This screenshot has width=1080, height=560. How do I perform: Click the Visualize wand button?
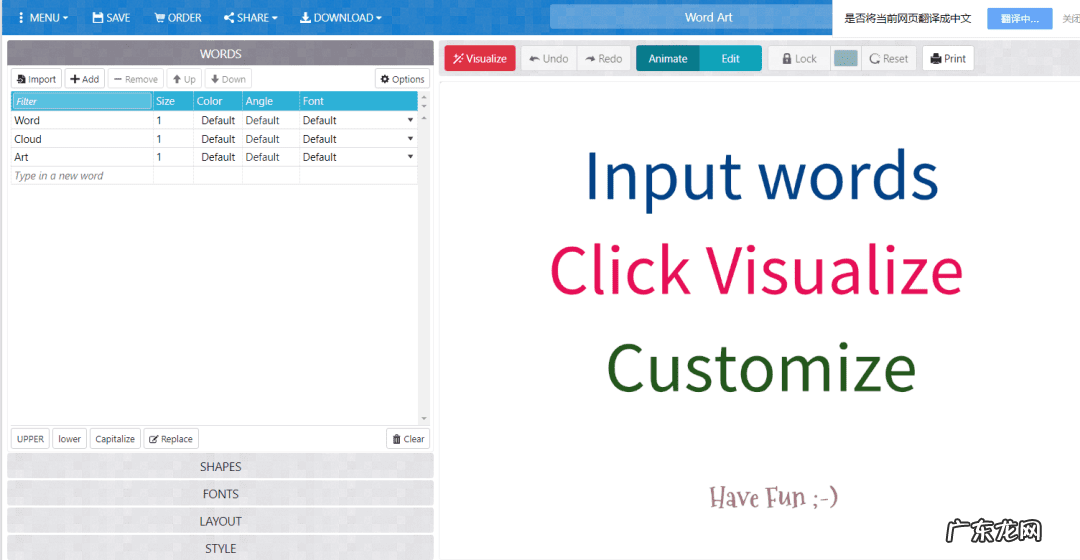coord(480,59)
